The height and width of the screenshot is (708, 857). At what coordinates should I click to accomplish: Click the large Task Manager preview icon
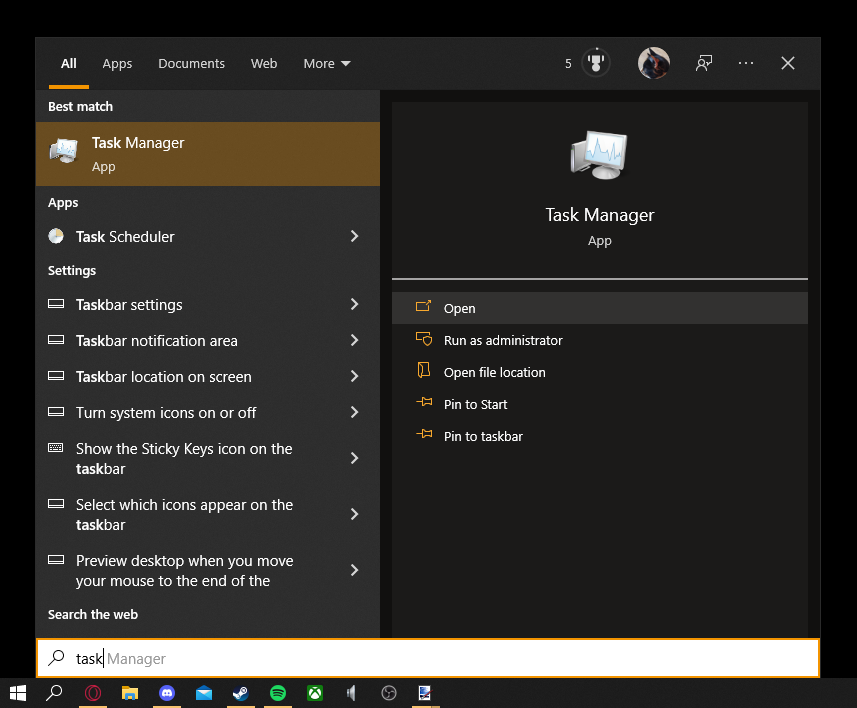(x=599, y=155)
